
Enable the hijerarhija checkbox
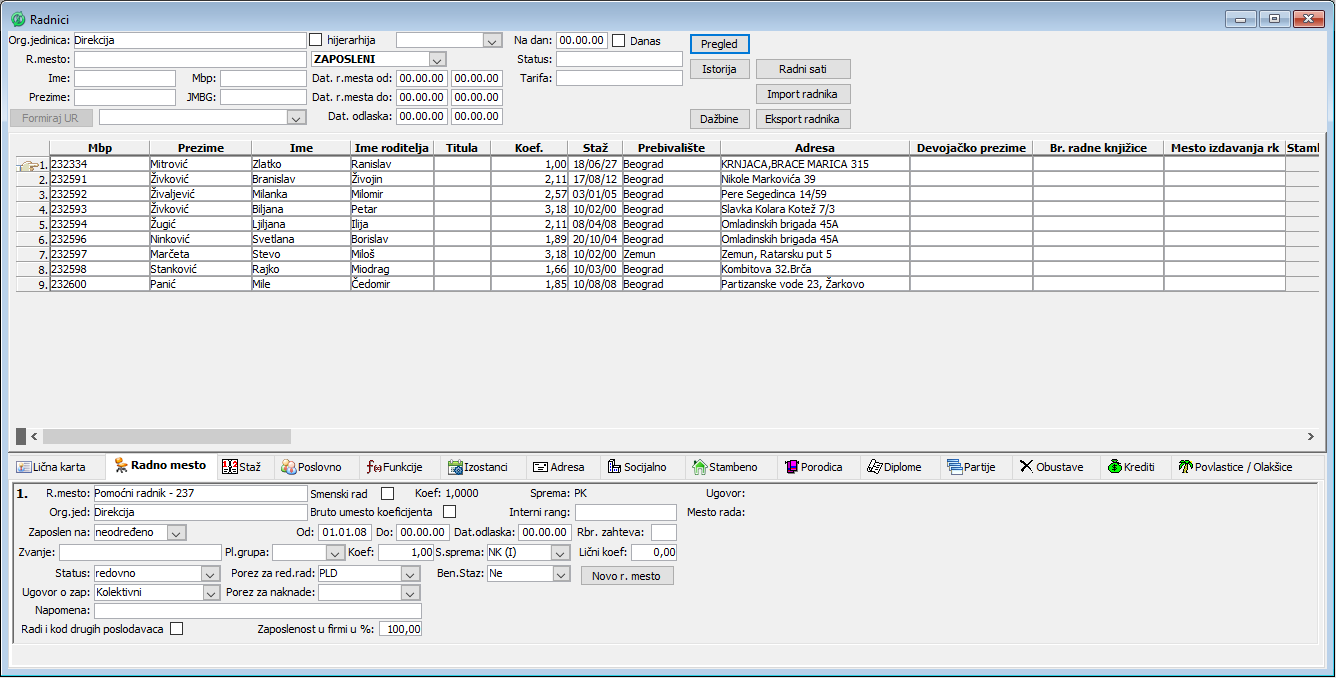316,40
